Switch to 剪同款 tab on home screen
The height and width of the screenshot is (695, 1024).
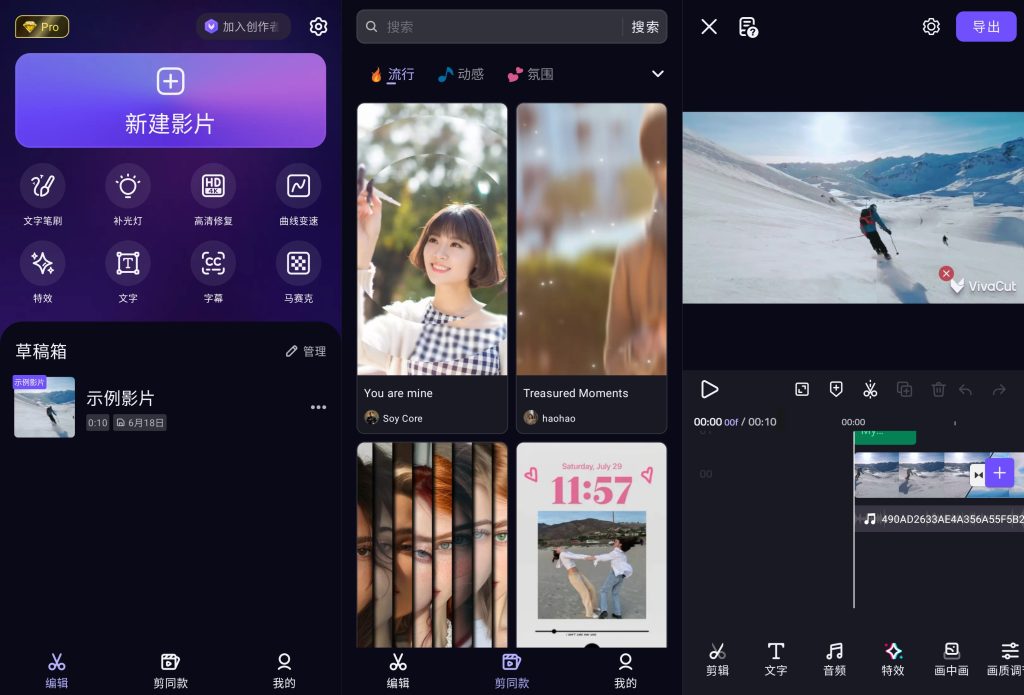(x=170, y=671)
